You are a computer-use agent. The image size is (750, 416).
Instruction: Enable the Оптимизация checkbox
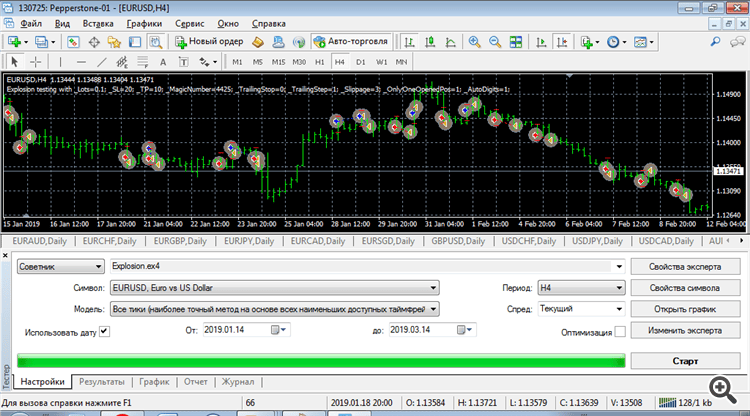619,330
